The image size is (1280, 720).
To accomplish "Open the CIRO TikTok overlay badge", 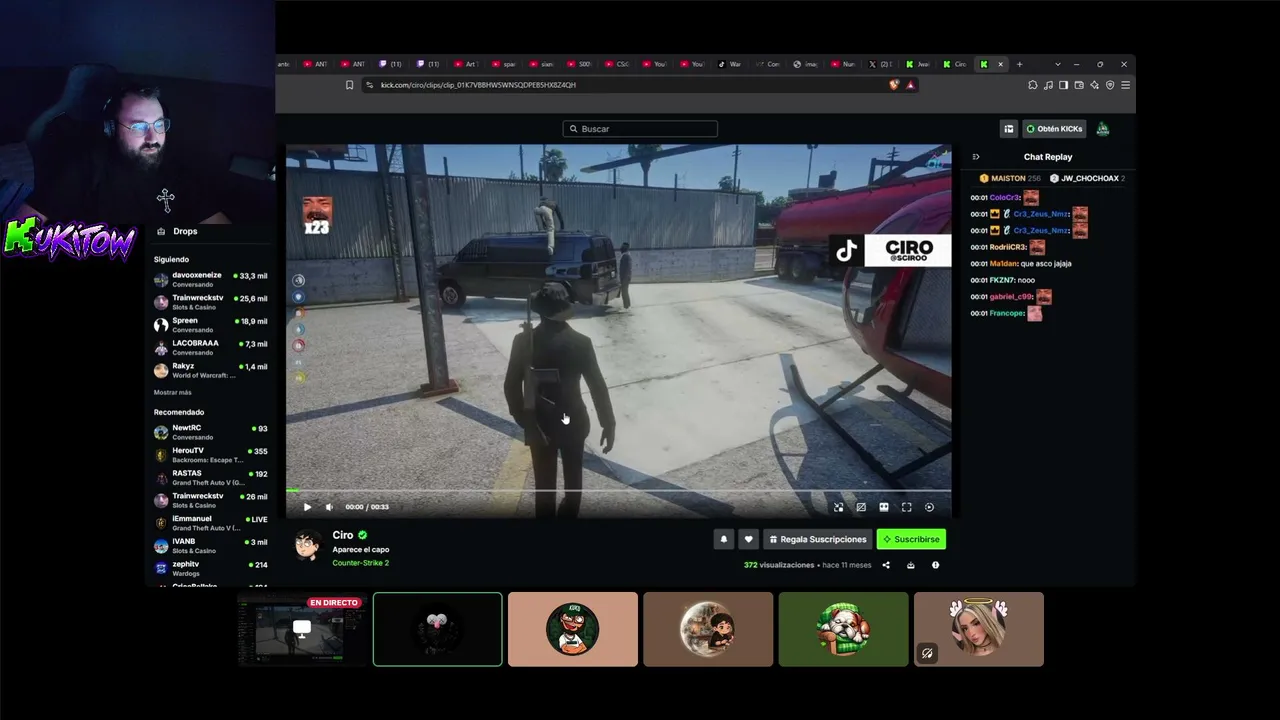I will point(890,250).
